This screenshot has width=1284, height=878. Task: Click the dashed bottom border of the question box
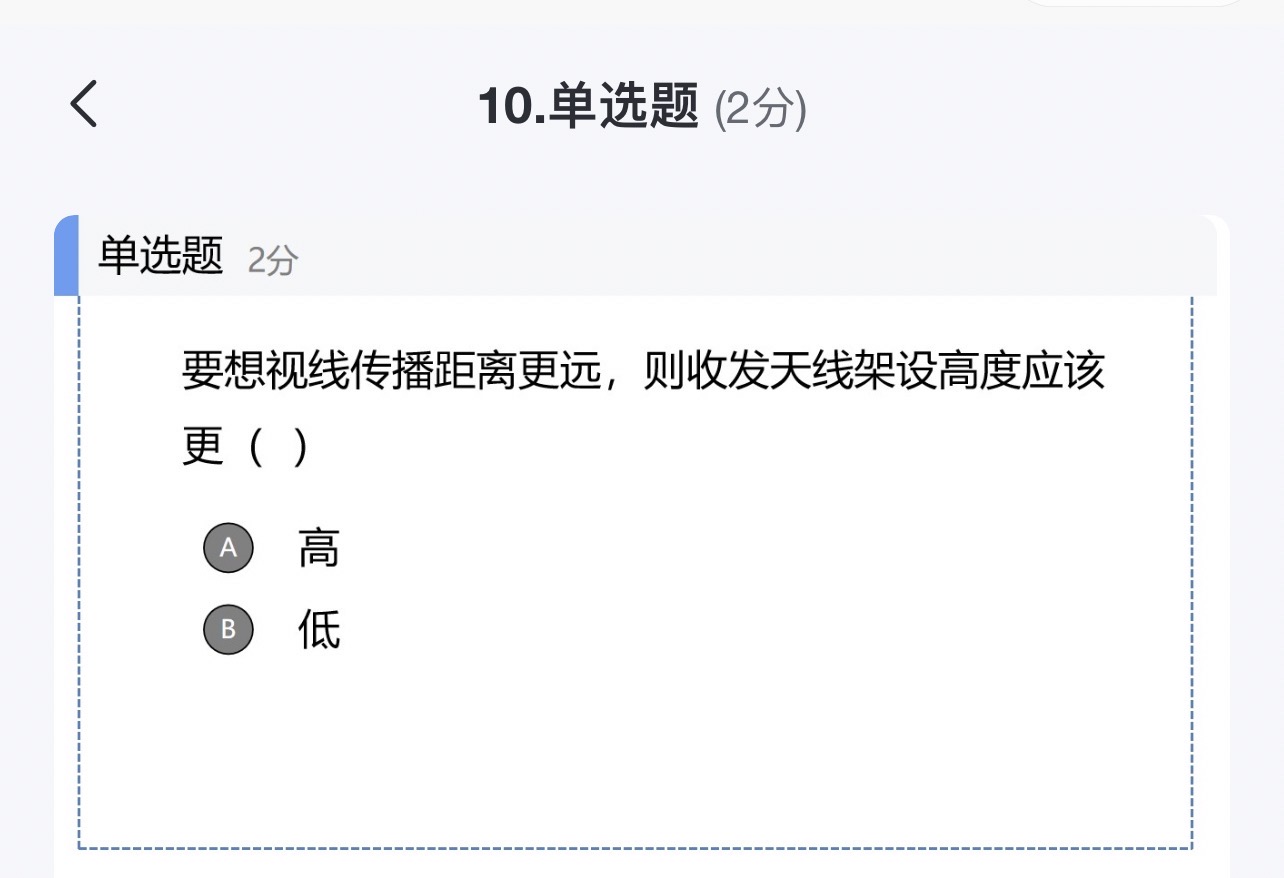(635, 848)
